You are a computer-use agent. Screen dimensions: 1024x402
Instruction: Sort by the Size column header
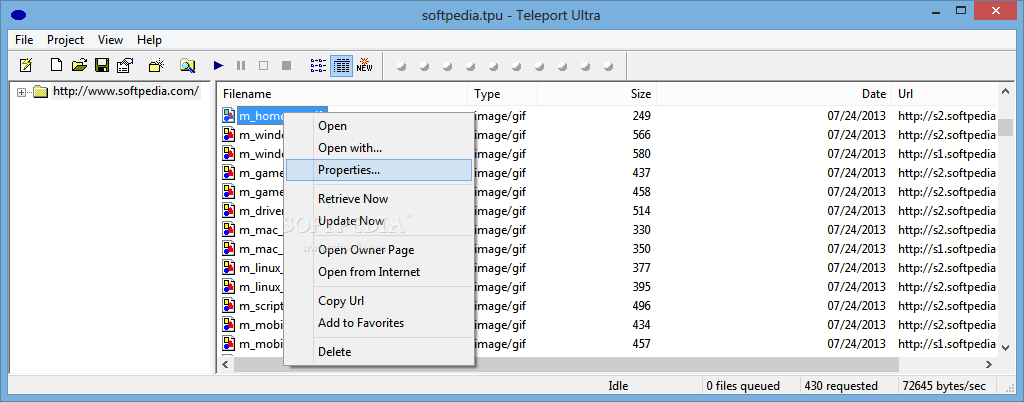[x=597, y=94]
